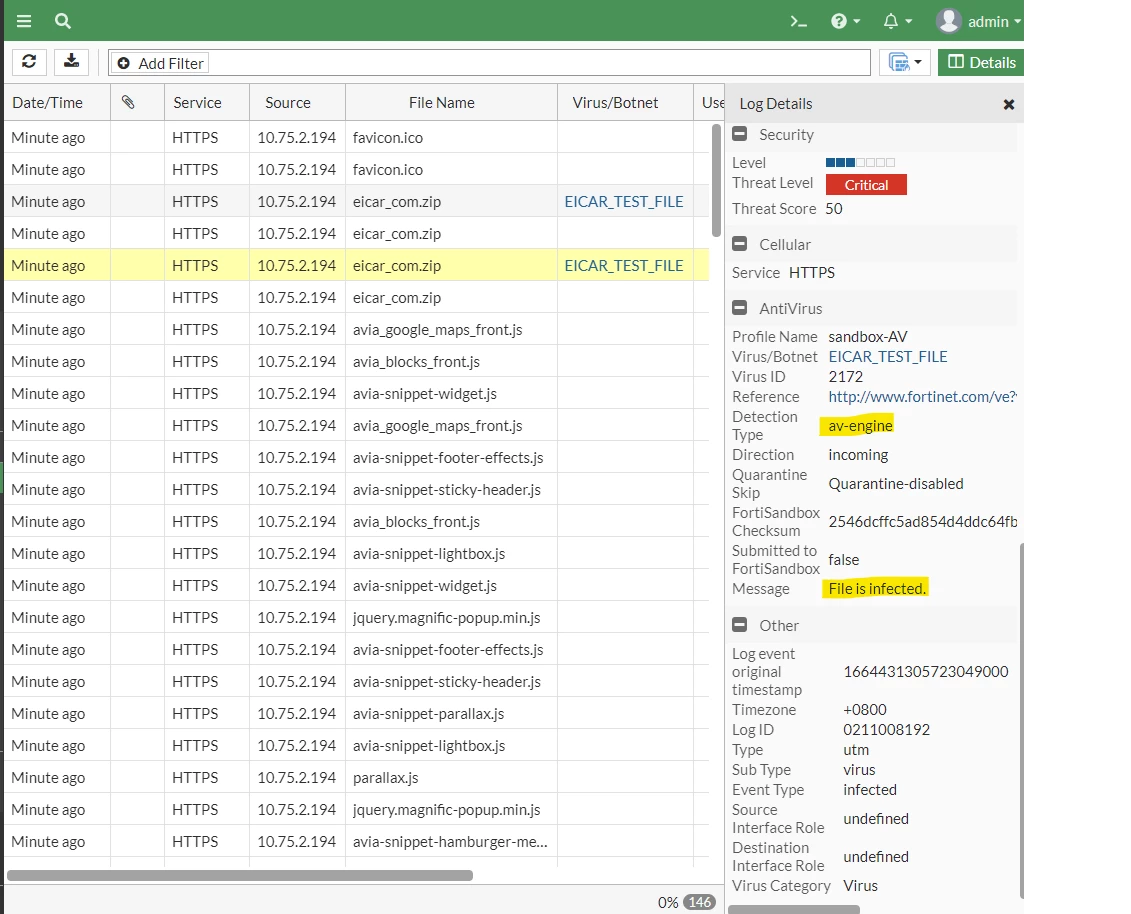
Task: Click the Threat Score value 50
Action: [x=834, y=208]
